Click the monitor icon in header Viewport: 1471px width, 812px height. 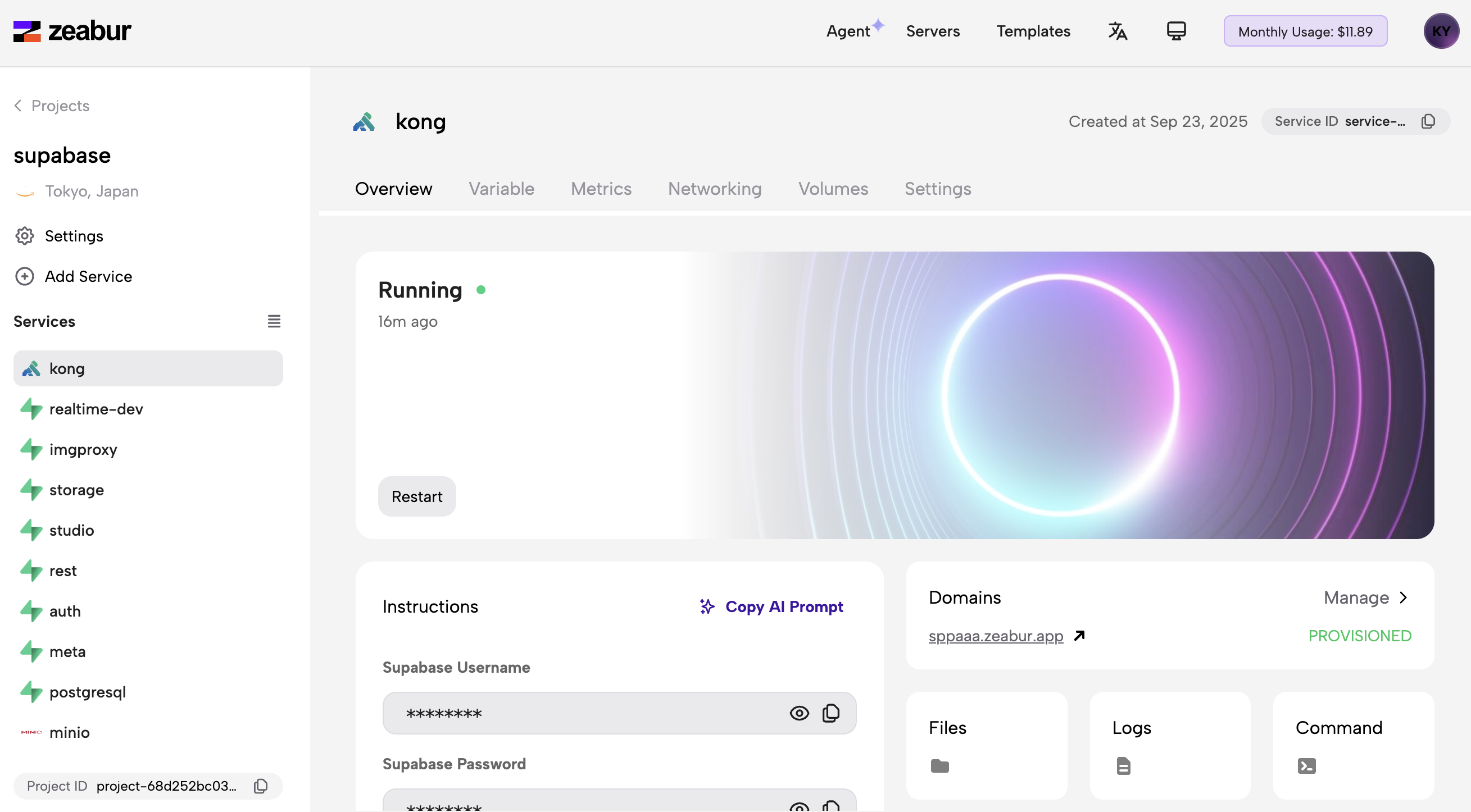pyautogui.click(x=1176, y=31)
